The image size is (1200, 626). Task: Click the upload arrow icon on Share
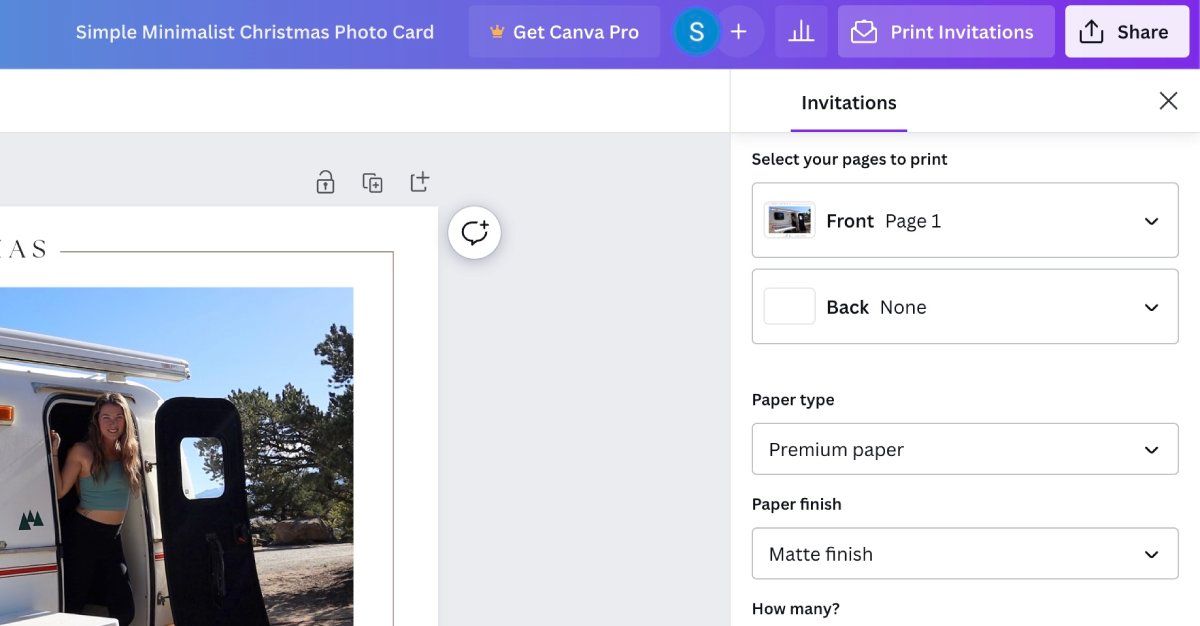click(x=1092, y=31)
